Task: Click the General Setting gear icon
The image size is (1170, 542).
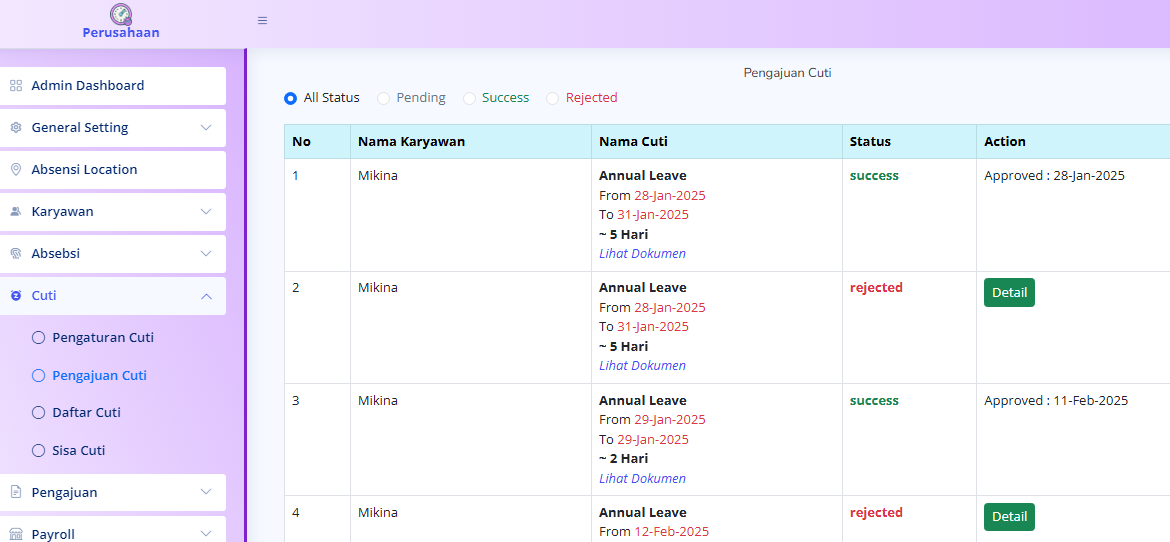Action: tap(16, 128)
